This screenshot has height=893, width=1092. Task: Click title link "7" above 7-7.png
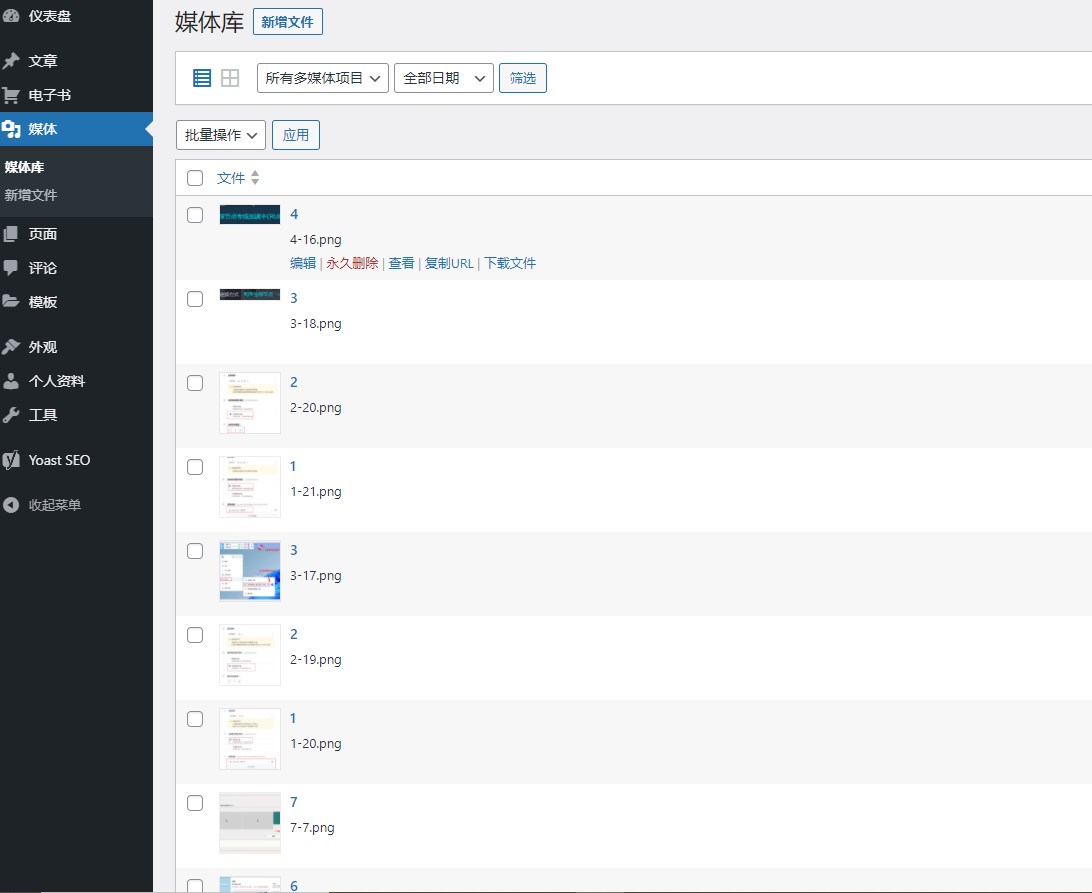click(294, 802)
